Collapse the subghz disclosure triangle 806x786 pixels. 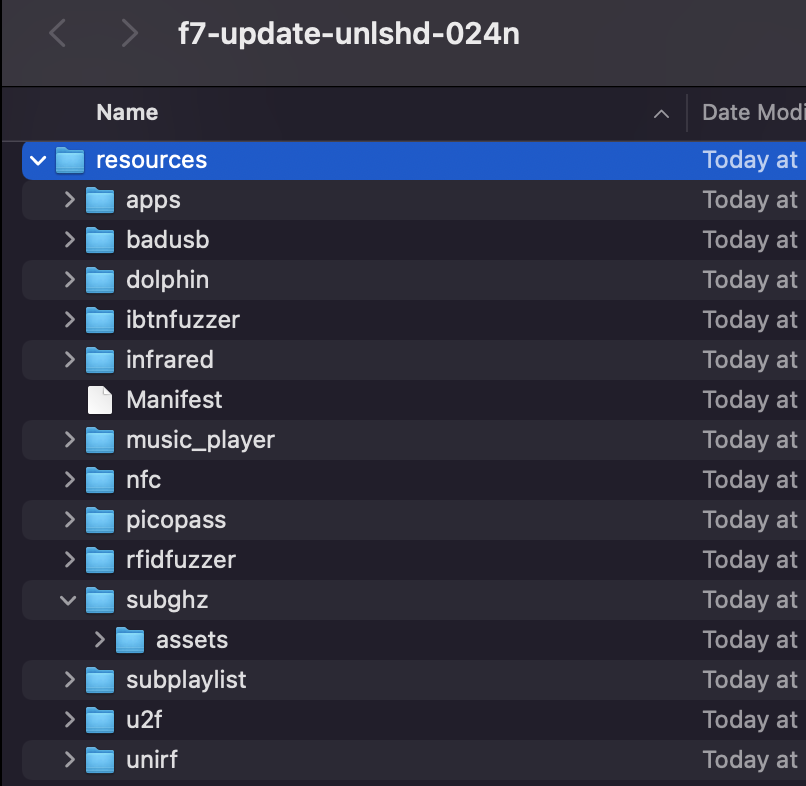click(x=68, y=600)
